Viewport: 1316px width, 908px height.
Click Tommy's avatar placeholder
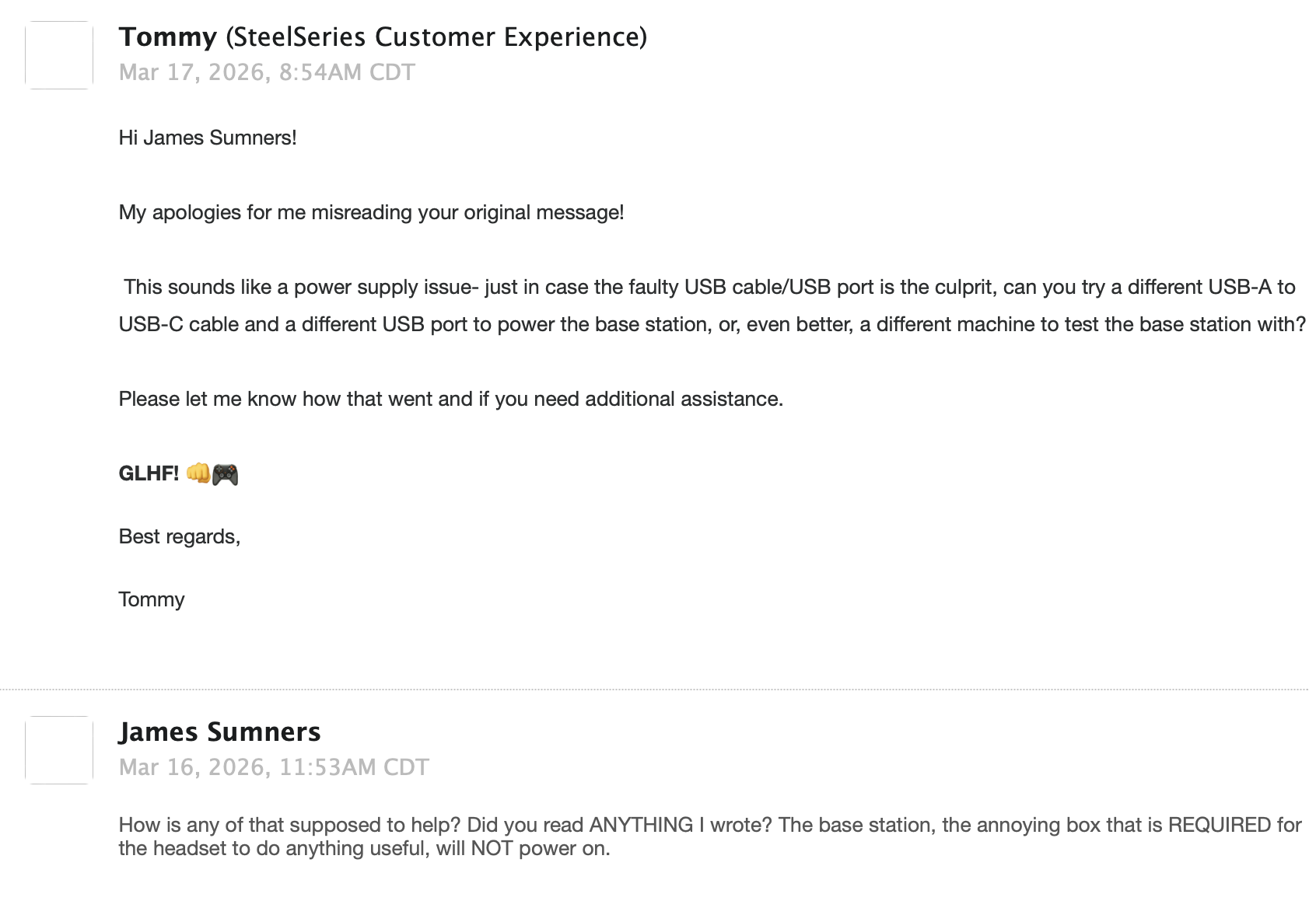(x=59, y=55)
